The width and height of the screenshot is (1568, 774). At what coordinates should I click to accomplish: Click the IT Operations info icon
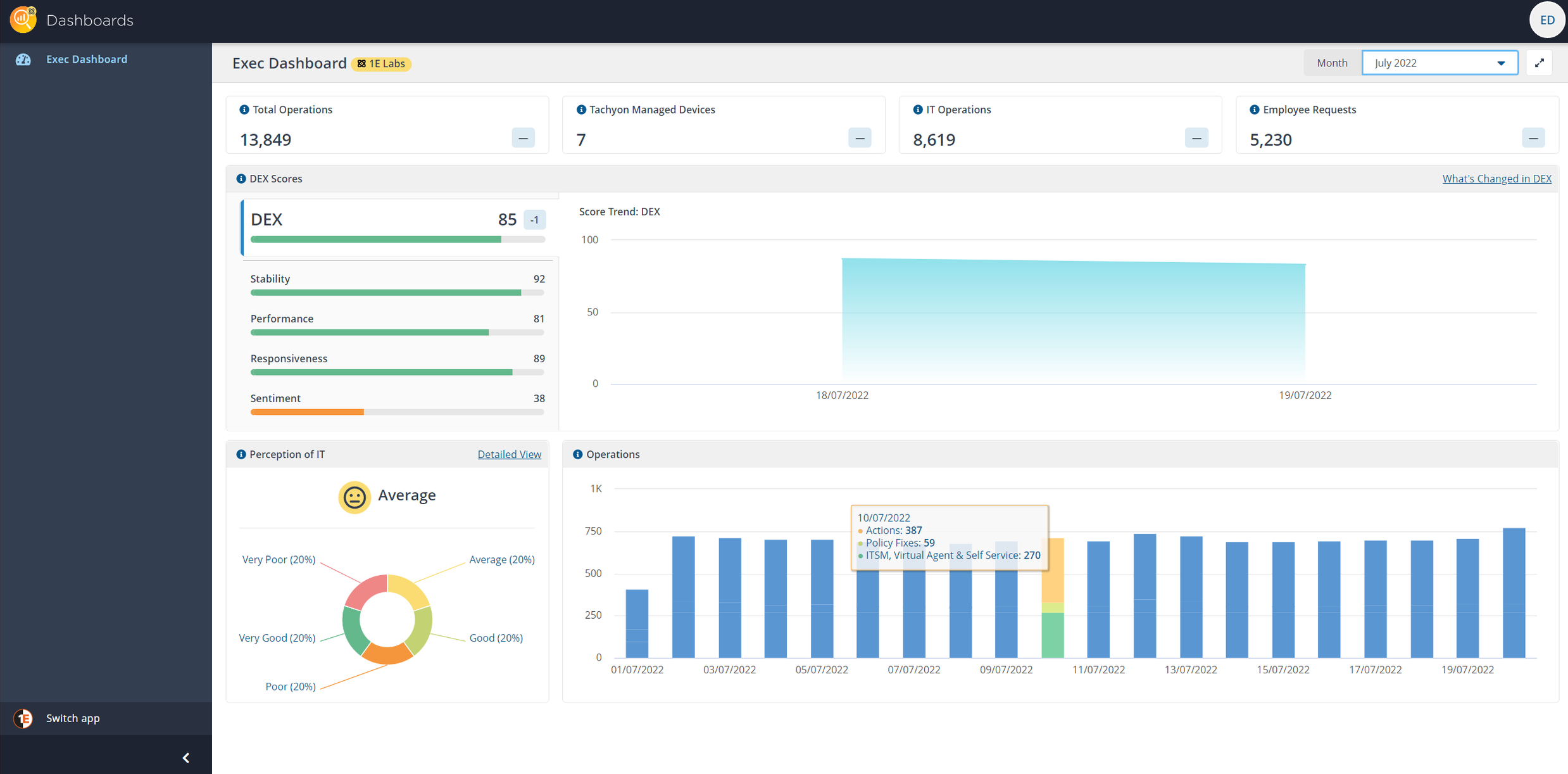pos(918,110)
